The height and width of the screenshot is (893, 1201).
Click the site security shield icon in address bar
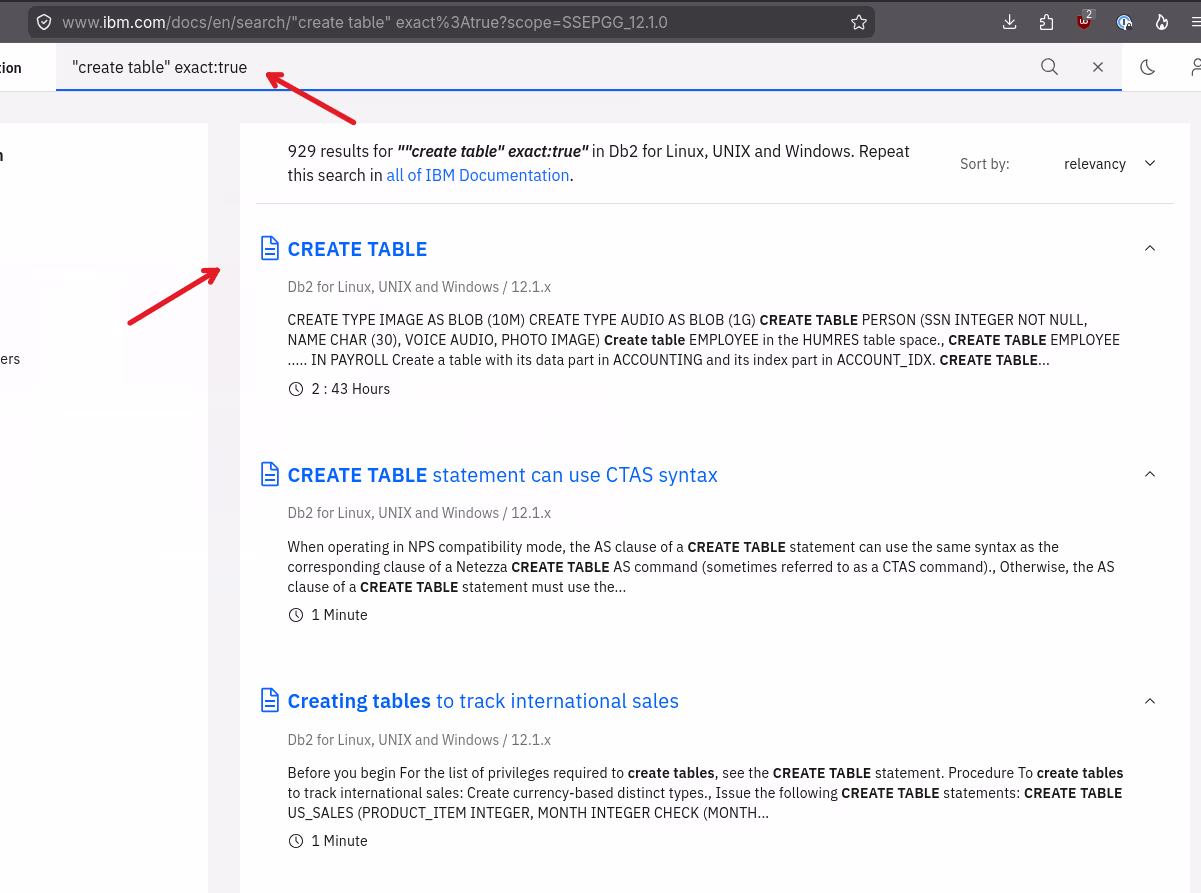pyautogui.click(x=44, y=22)
